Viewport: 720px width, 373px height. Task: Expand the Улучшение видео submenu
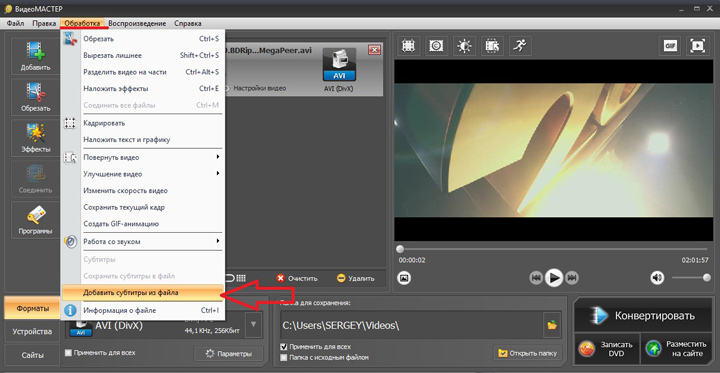[x=142, y=174]
